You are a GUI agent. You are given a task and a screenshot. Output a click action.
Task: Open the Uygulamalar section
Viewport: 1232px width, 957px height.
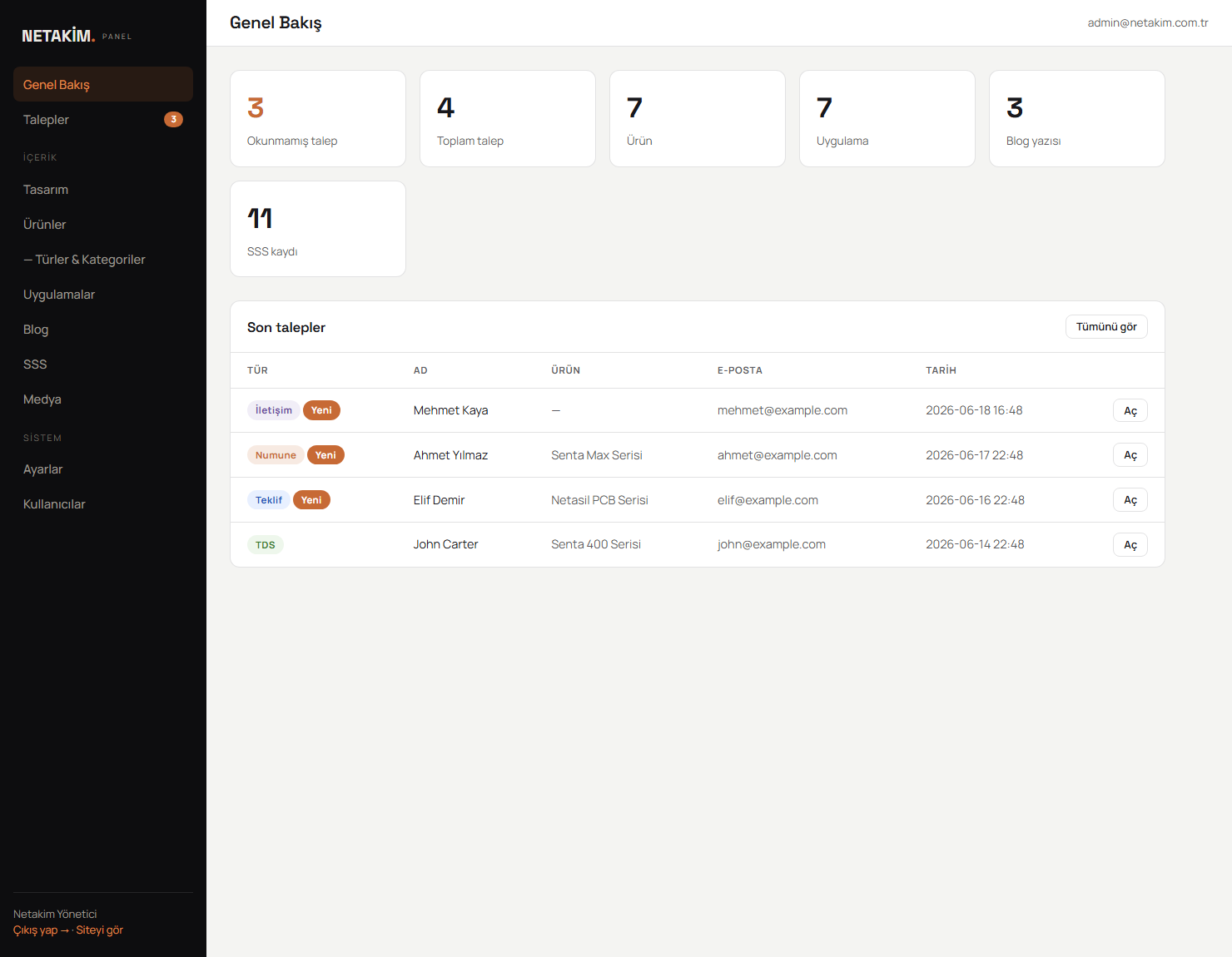coord(103,295)
